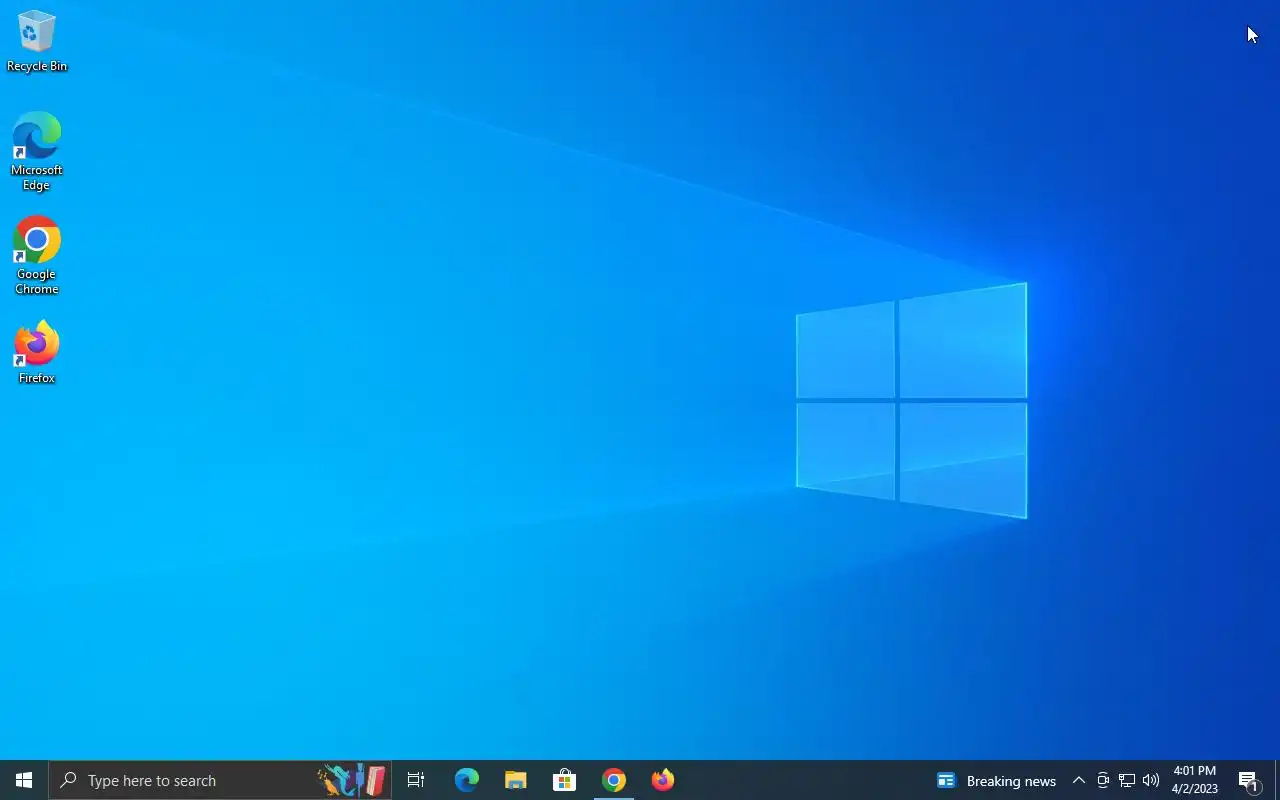Open the clock showing 4:01 PM
The image size is (1280, 800).
(x=1195, y=780)
